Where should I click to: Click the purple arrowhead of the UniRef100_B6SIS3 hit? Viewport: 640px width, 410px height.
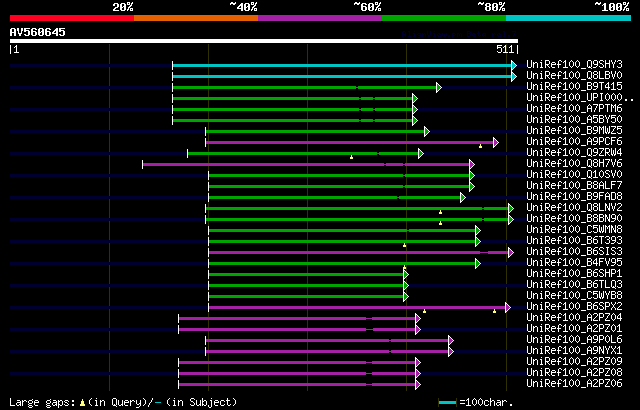511,253
